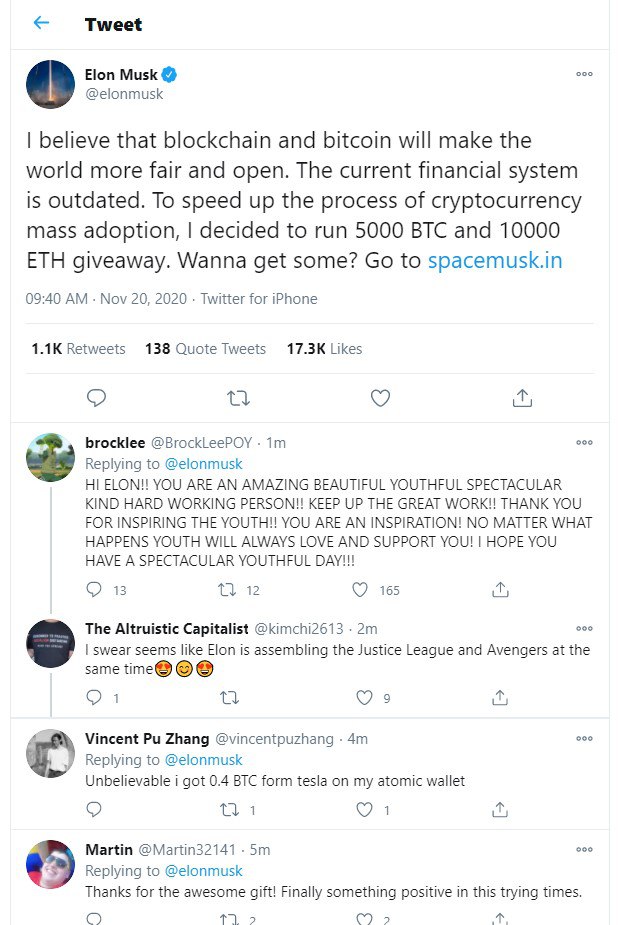Share the main tweet via share icon

(x=522, y=398)
